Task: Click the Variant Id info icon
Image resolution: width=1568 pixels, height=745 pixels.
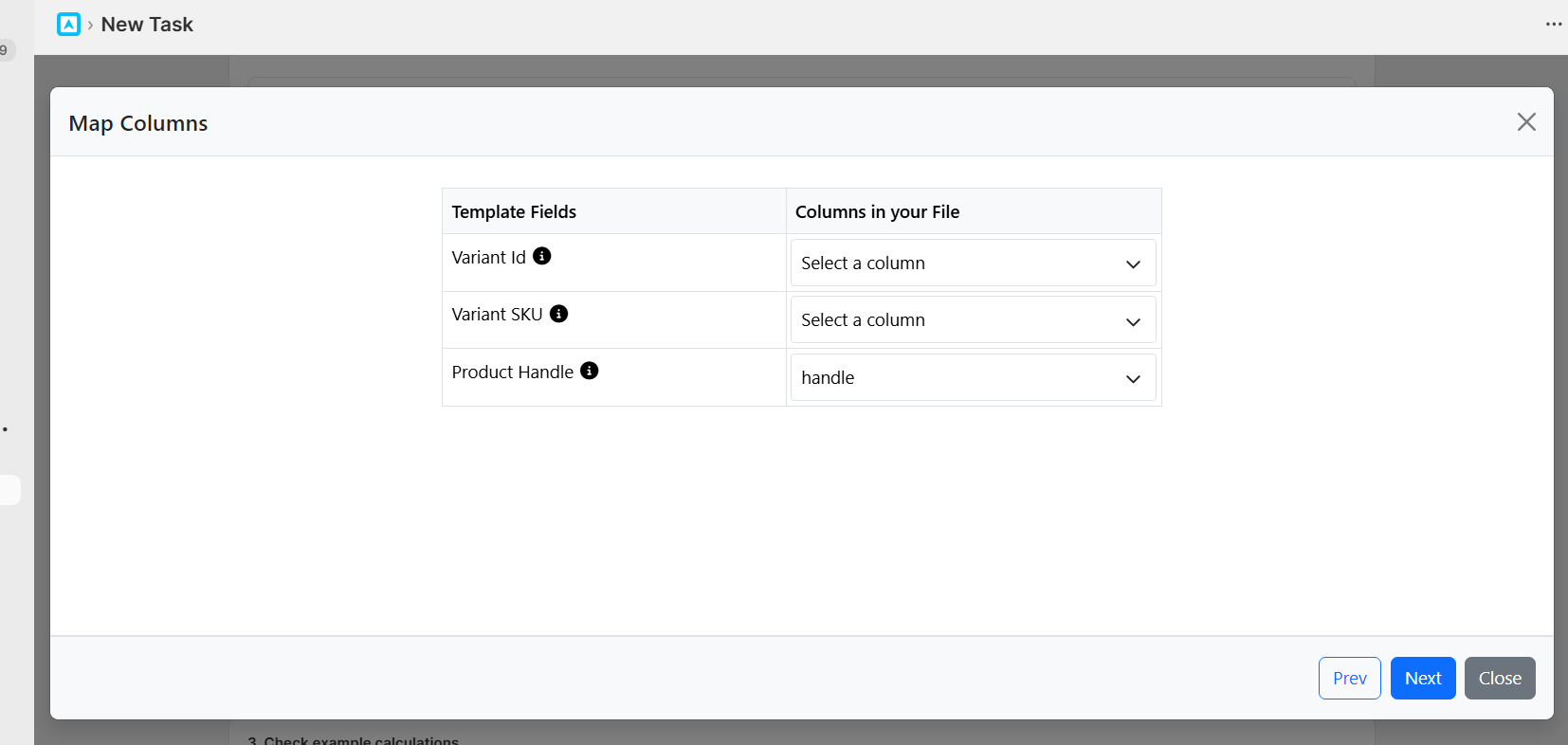Action: click(541, 256)
